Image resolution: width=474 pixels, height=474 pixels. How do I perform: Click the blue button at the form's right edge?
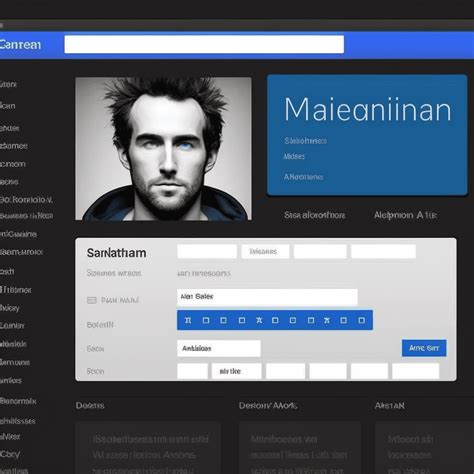(x=424, y=348)
